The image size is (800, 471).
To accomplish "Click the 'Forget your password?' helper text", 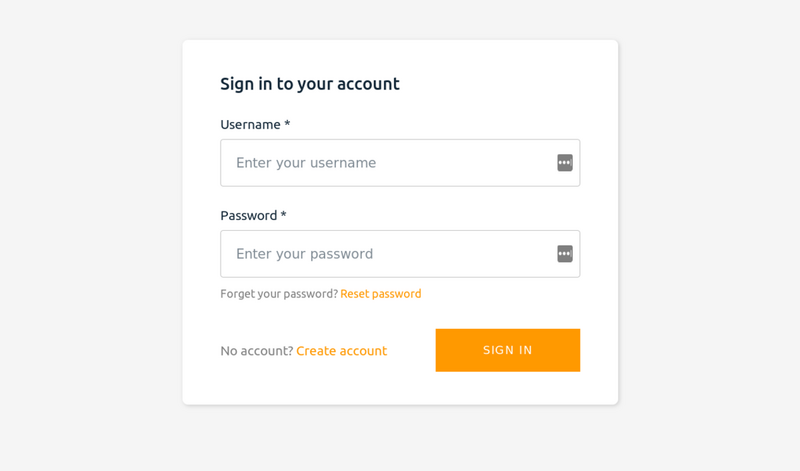I will pos(279,294).
